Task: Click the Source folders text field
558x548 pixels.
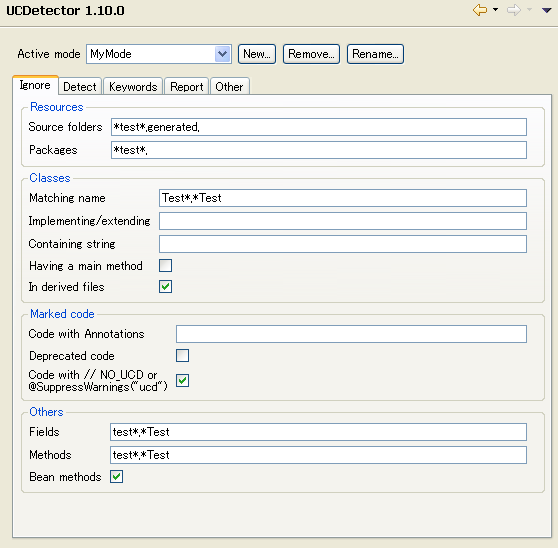Action: tap(319, 127)
